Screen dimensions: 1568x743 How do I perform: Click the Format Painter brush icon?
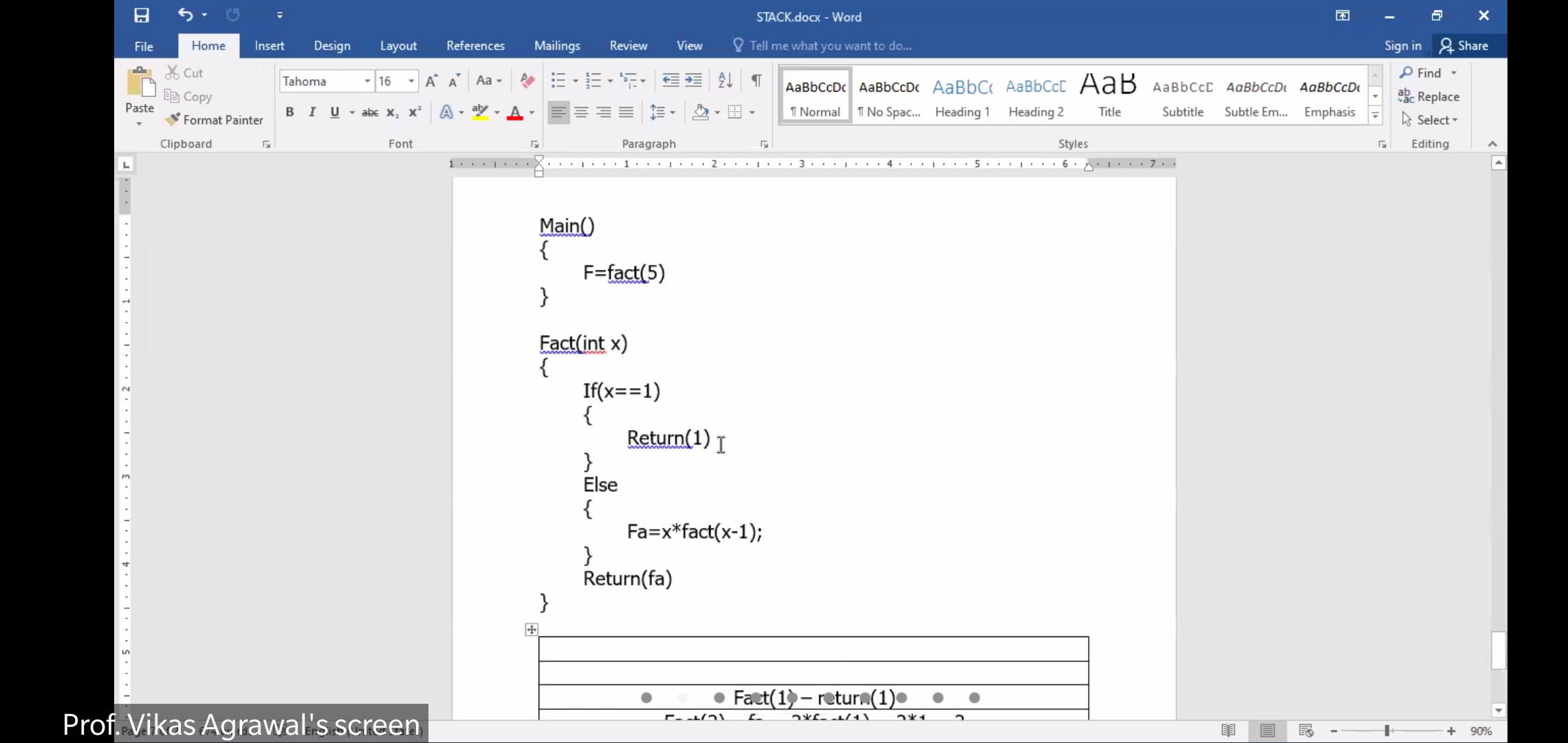coord(173,120)
